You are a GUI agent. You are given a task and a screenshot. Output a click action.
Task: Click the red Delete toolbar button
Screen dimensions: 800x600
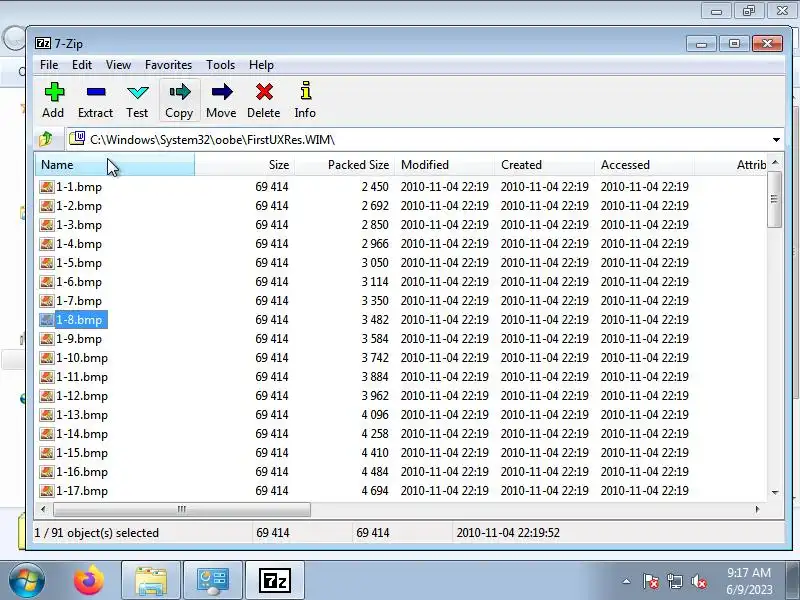pyautogui.click(x=264, y=101)
